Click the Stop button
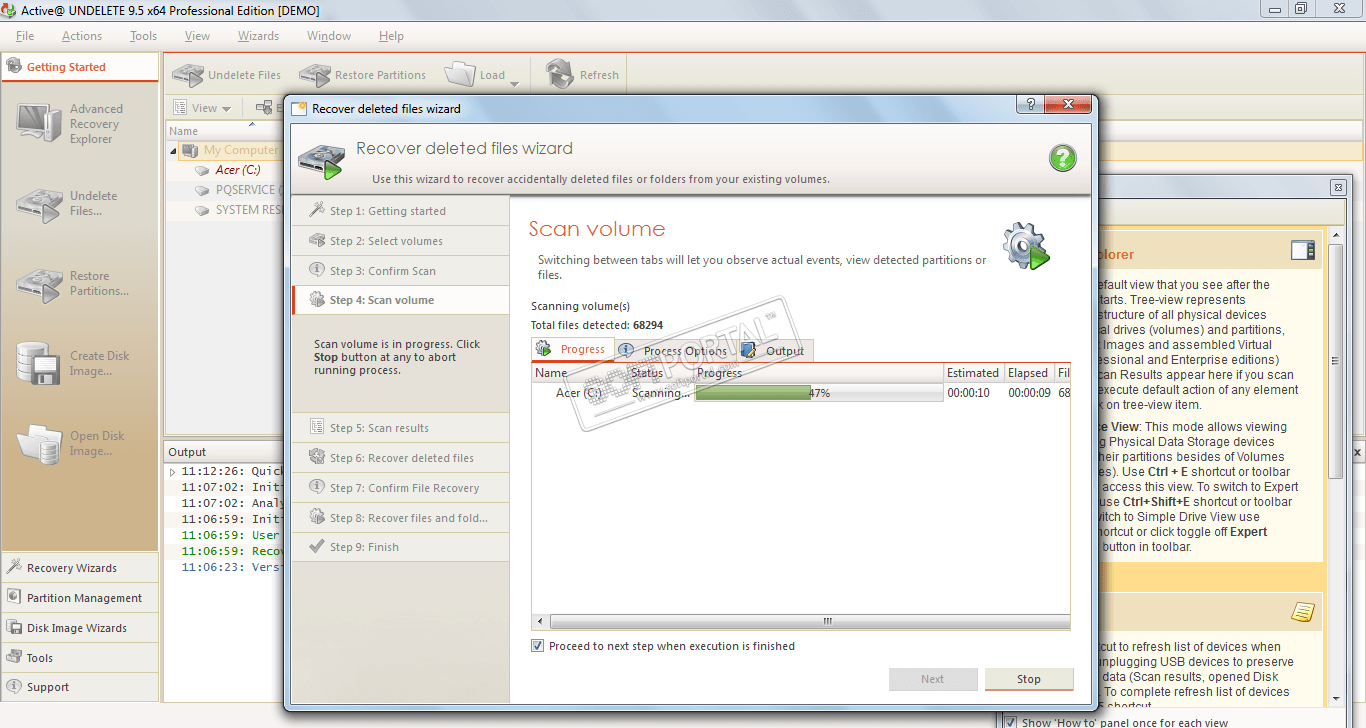Image resolution: width=1366 pixels, height=728 pixels. click(x=1029, y=679)
